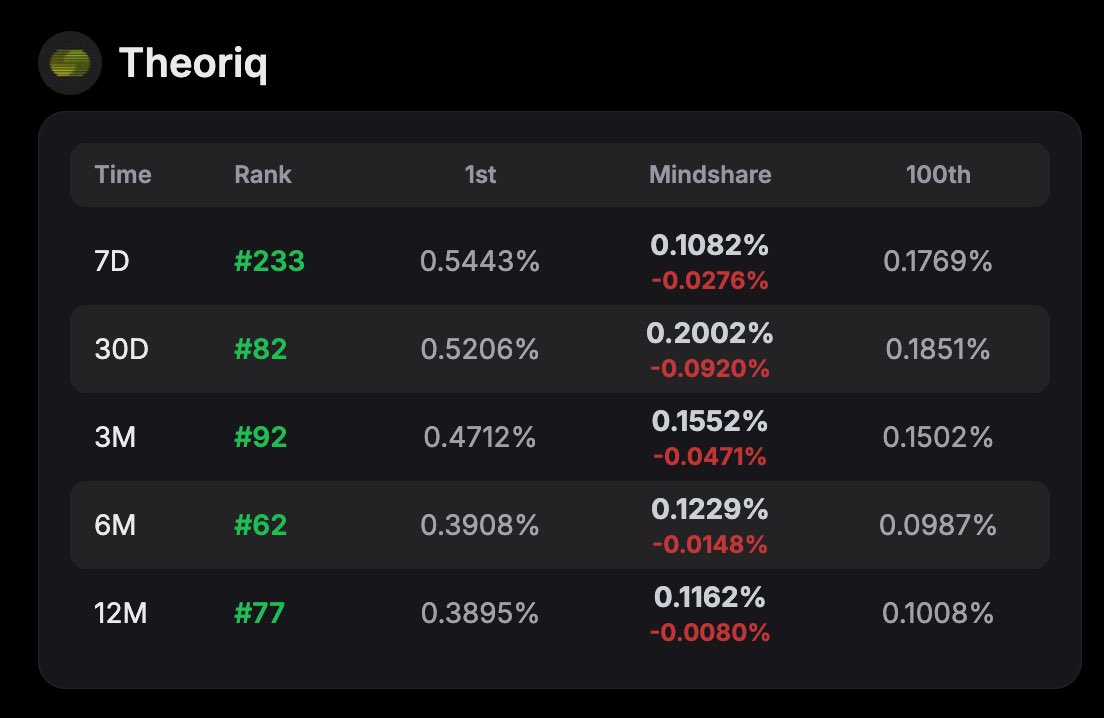Click the -0.0471% mindshare change
Viewport: 1104px width, 718px height.
[x=710, y=456]
